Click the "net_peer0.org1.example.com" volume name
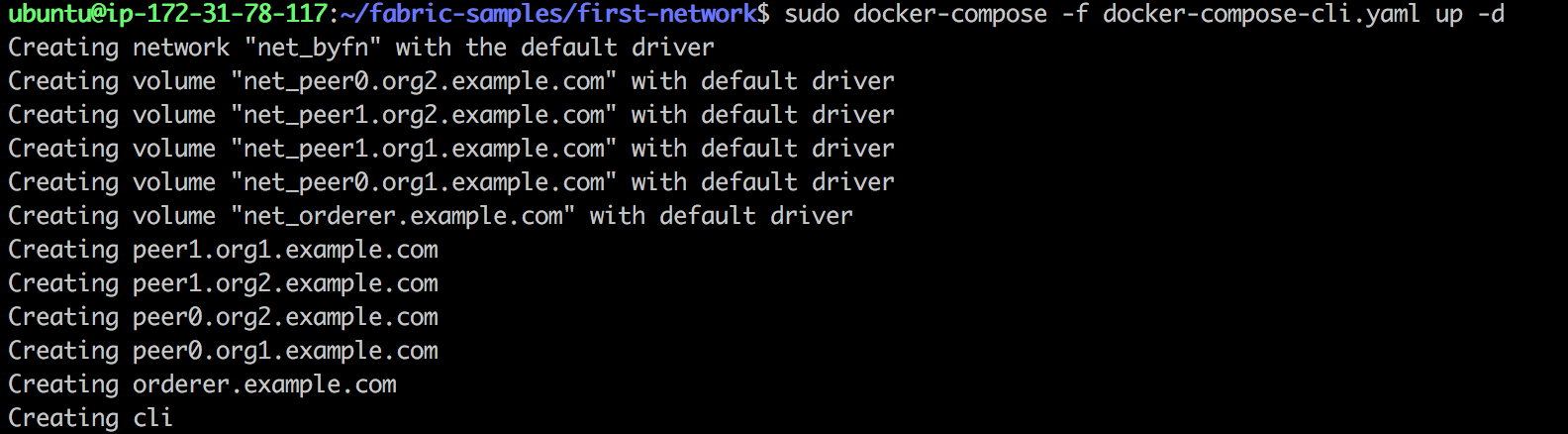1568x434 pixels. [x=424, y=182]
